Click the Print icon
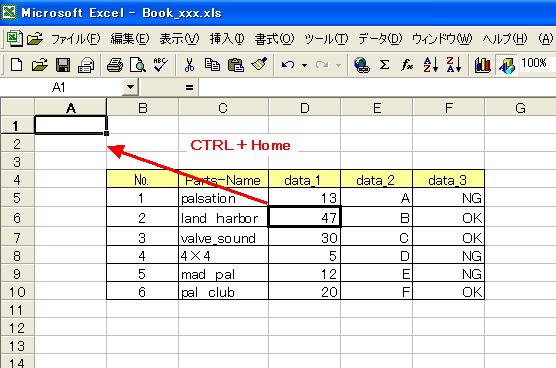The width and height of the screenshot is (556, 368). 115,65
